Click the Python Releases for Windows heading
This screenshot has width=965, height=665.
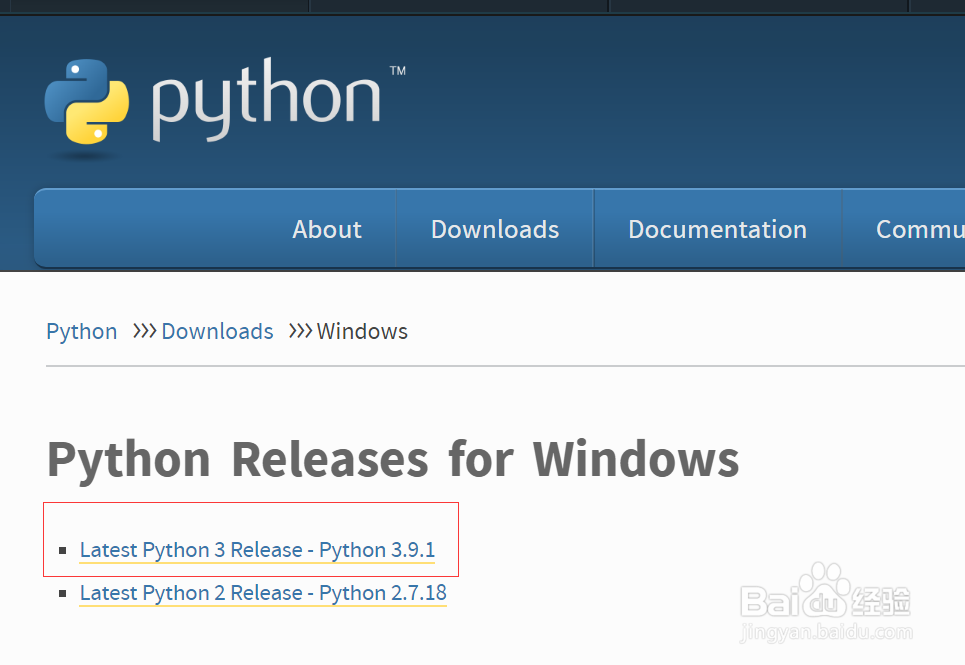(x=393, y=459)
